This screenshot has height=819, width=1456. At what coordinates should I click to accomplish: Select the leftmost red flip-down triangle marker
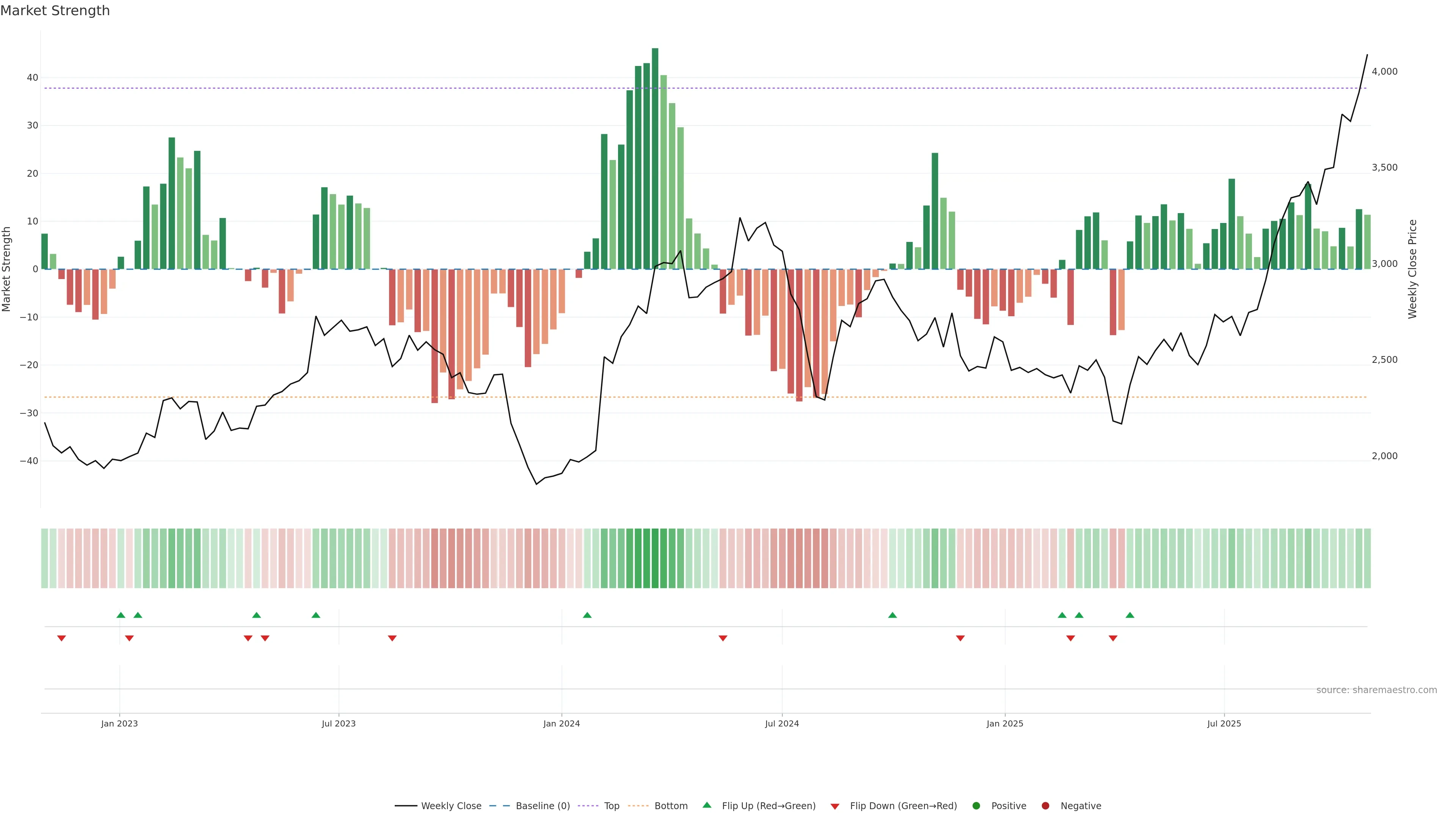point(61,638)
